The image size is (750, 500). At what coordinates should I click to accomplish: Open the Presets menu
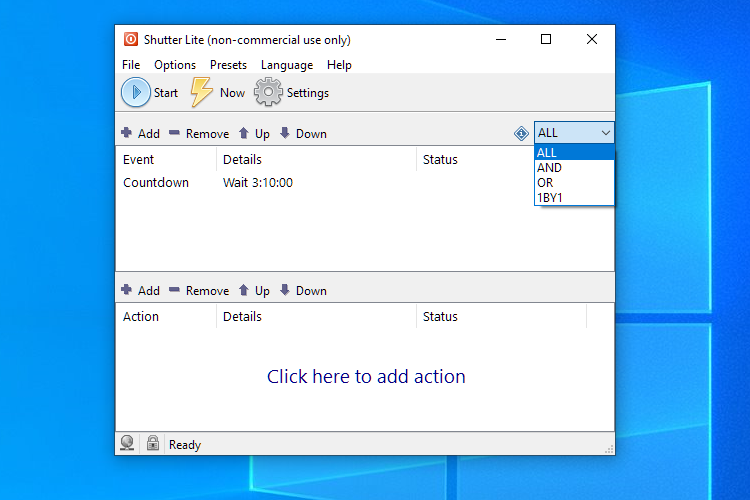pyautogui.click(x=228, y=65)
